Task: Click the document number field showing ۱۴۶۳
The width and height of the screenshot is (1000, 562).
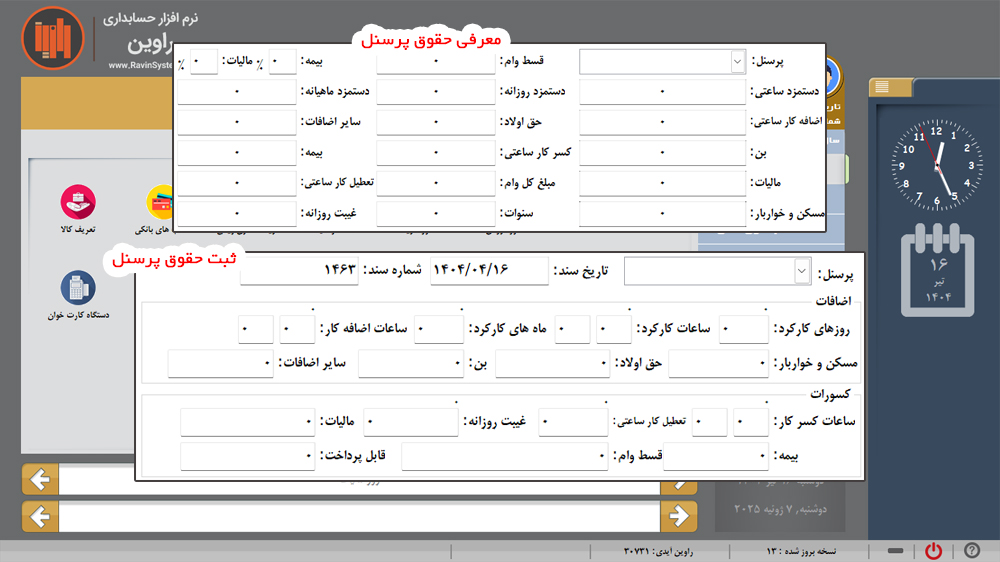Action: point(300,271)
